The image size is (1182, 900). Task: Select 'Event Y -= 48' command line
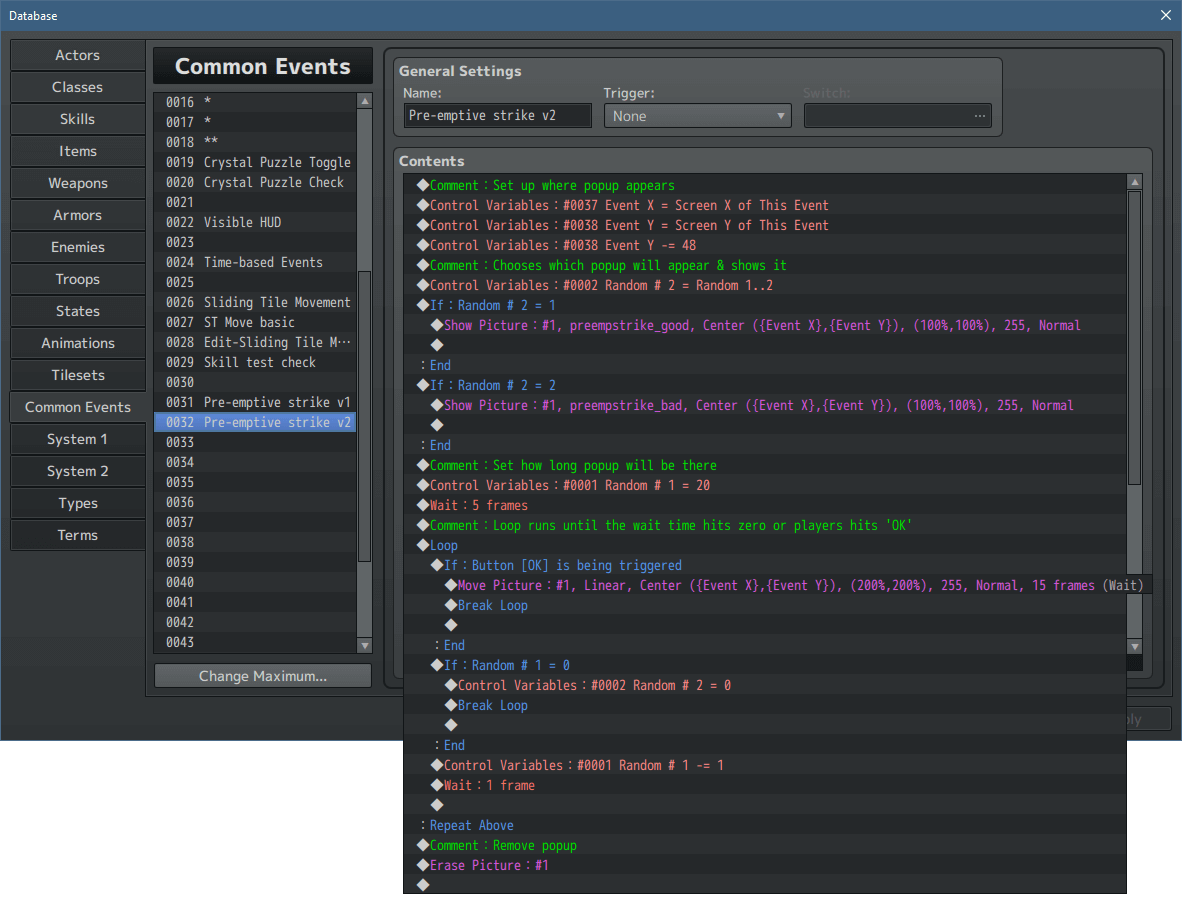coord(765,245)
